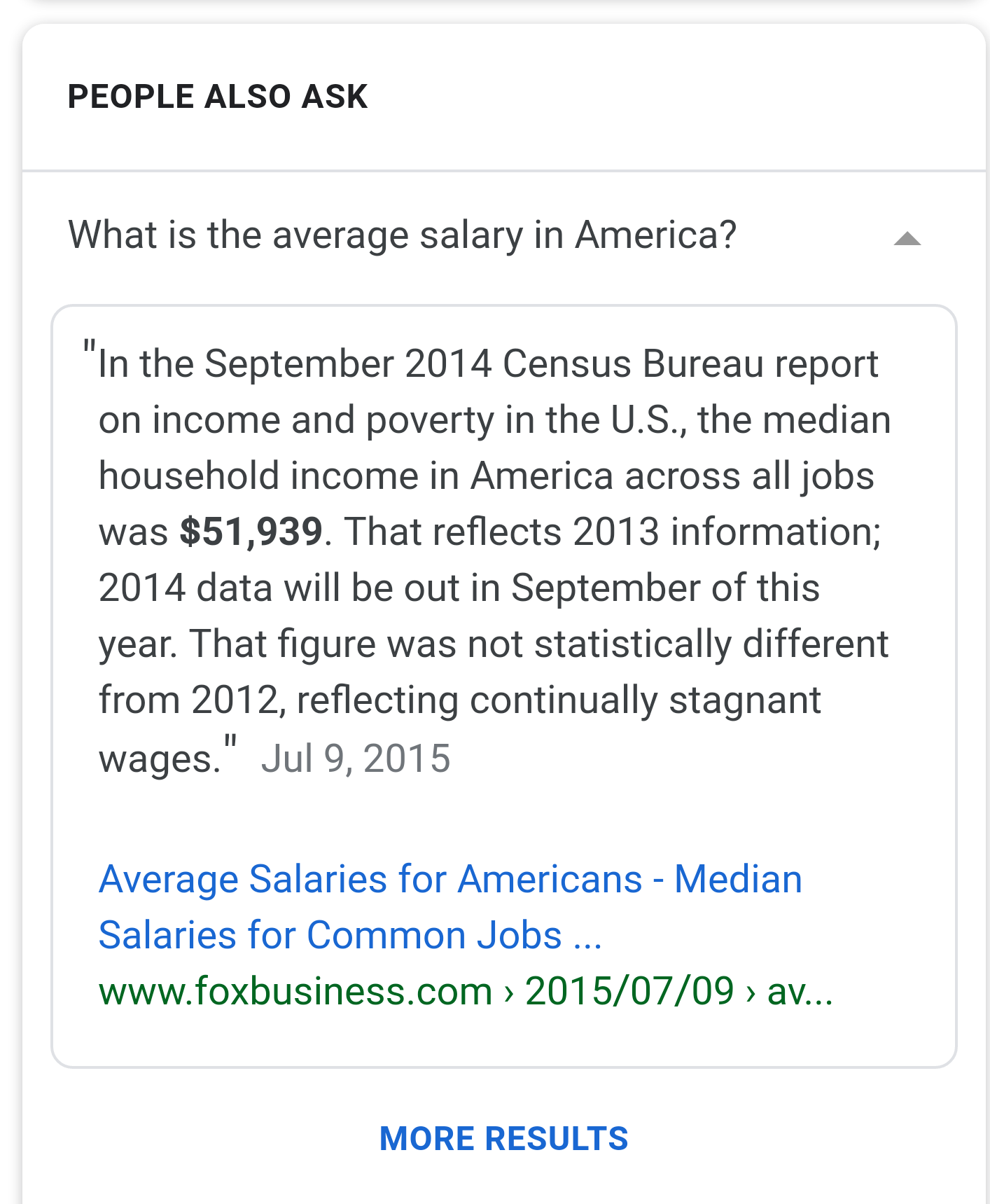This screenshot has height=1204, width=990.
Task: Tap the MORE RESULTS button
Action: tap(503, 1138)
